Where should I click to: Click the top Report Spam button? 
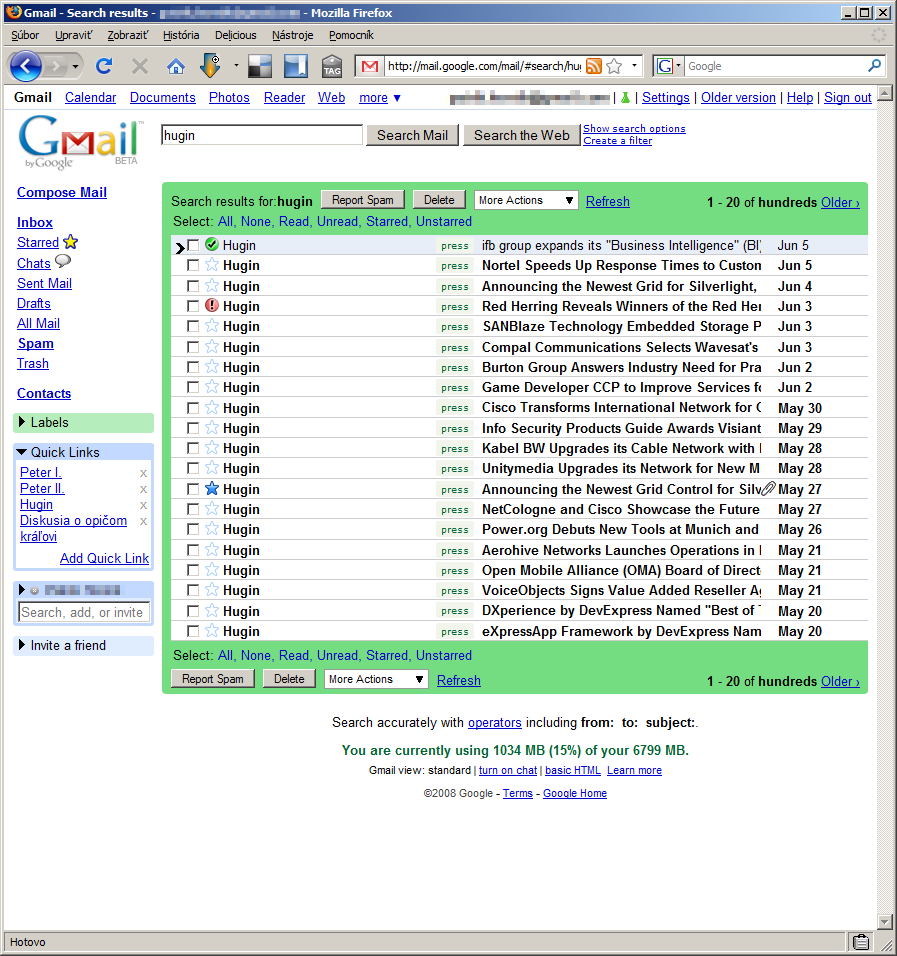point(363,200)
